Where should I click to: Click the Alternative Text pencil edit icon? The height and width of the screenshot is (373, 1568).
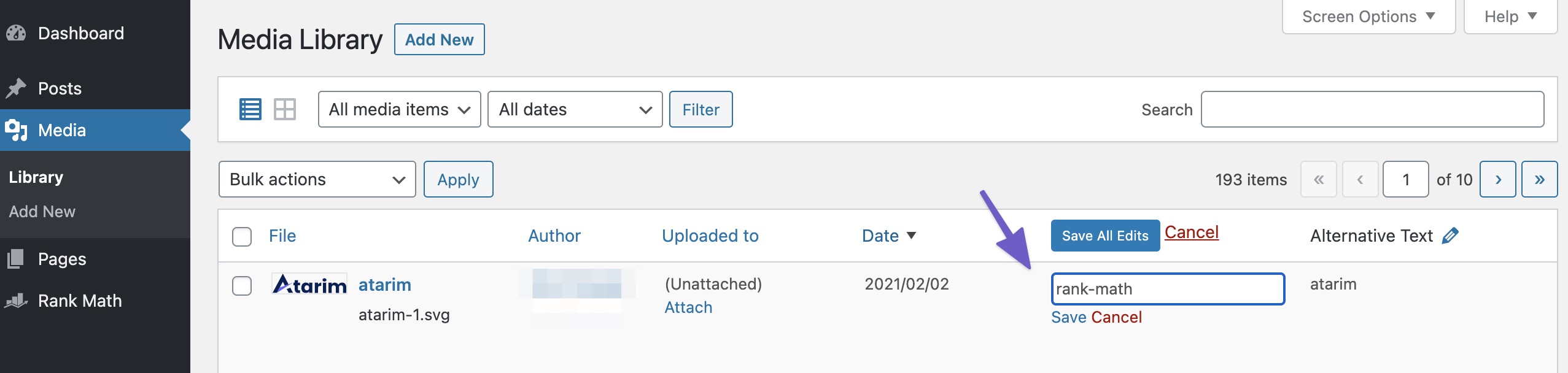coord(1450,236)
